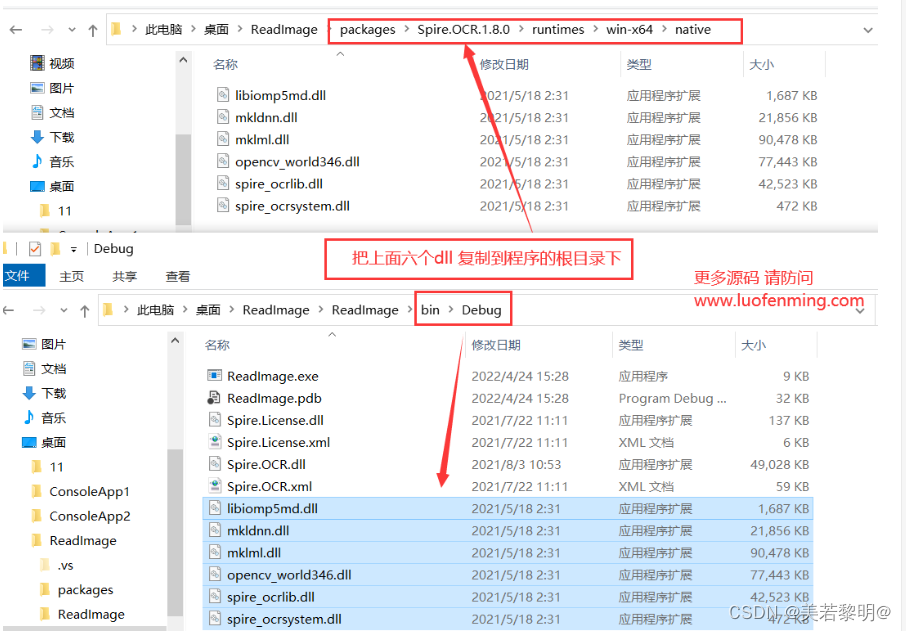Expand the chevron between 'bin' and 'Debug'
Viewport: 906px width, 631px height.
pos(451,310)
